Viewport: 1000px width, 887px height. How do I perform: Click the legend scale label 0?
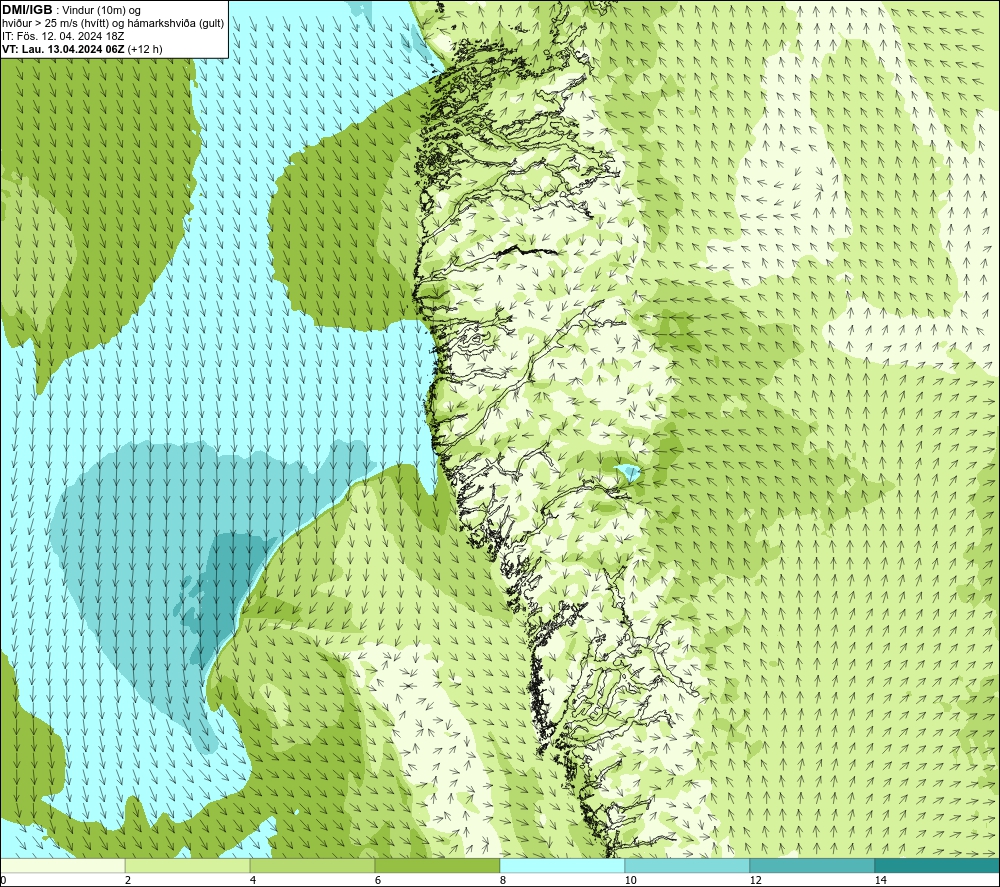click(3, 880)
